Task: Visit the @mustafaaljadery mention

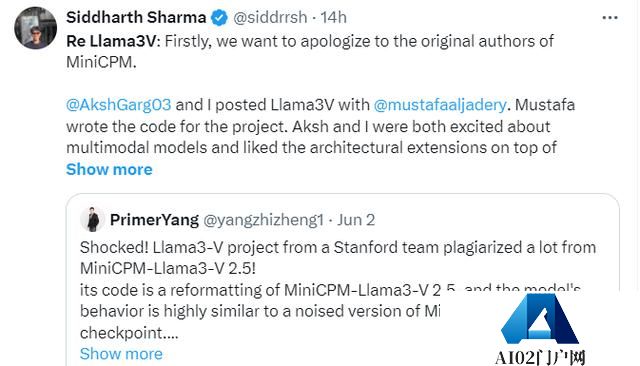Action: (440, 105)
